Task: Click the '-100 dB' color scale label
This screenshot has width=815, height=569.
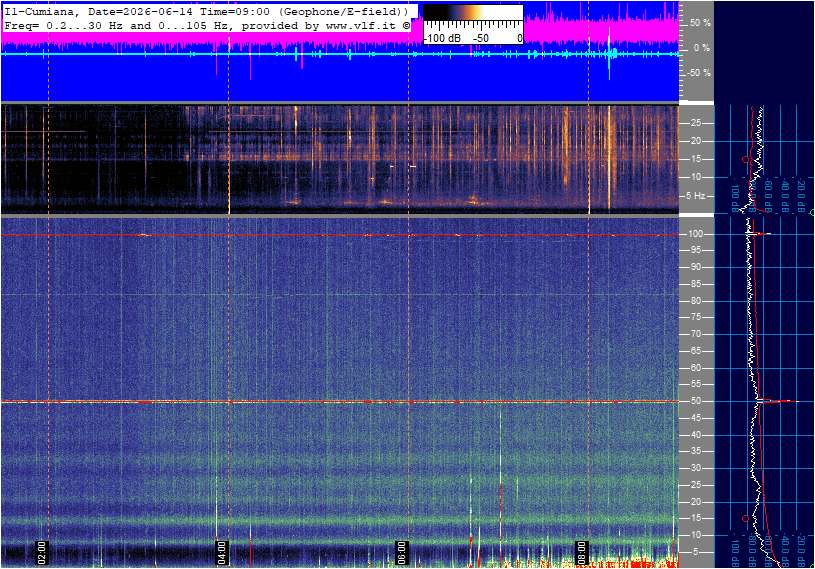Action: pos(442,38)
